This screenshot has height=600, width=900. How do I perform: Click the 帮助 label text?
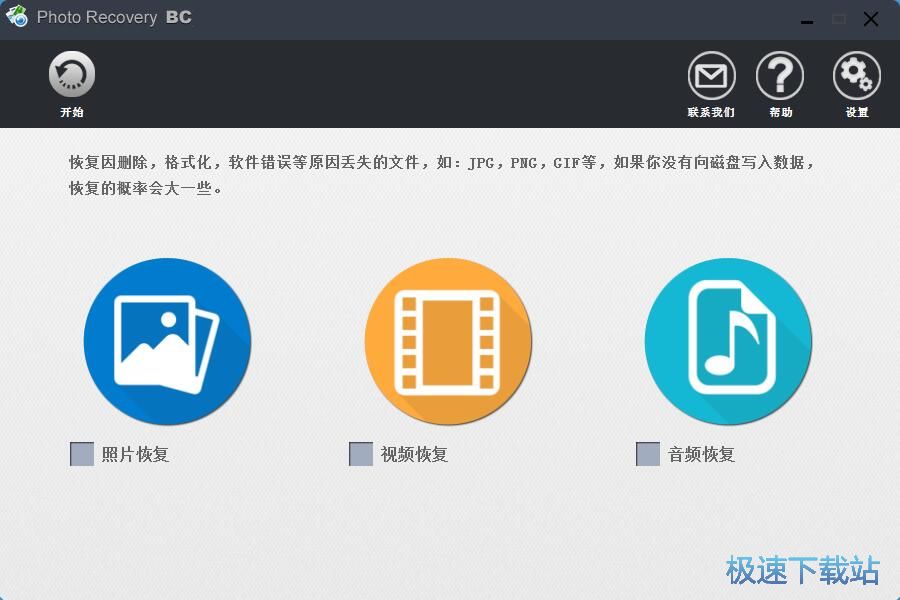(781, 113)
